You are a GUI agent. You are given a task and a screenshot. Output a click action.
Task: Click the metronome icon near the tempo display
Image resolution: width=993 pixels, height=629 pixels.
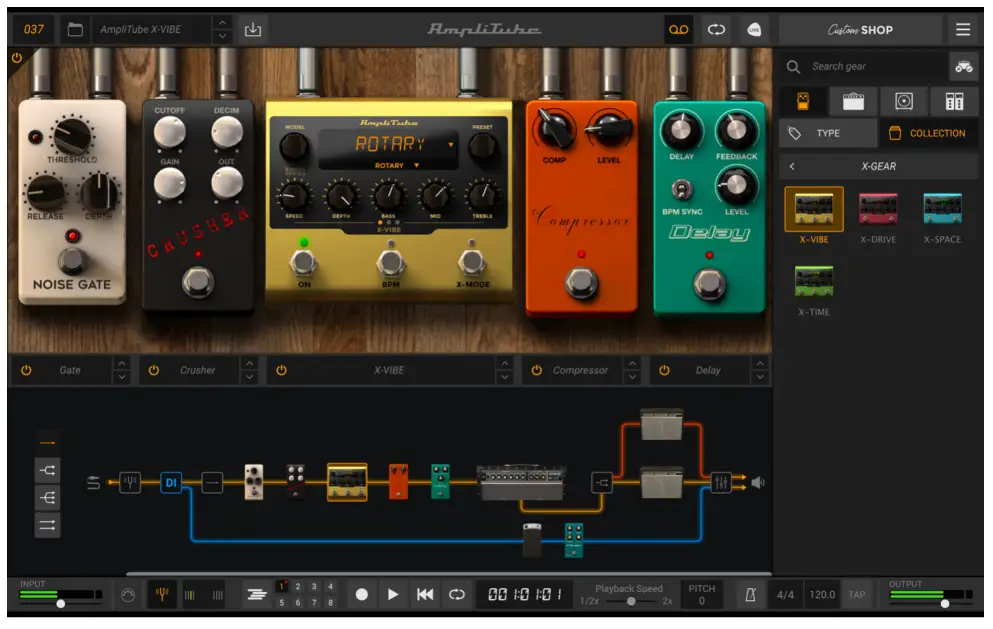point(751,594)
